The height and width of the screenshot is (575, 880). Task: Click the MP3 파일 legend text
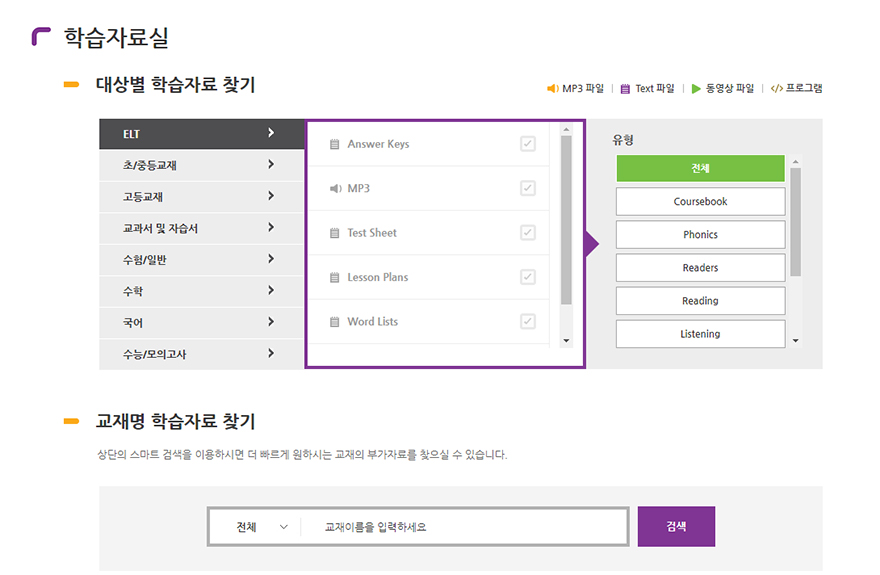pyautogui.click(x=583, y=89)
